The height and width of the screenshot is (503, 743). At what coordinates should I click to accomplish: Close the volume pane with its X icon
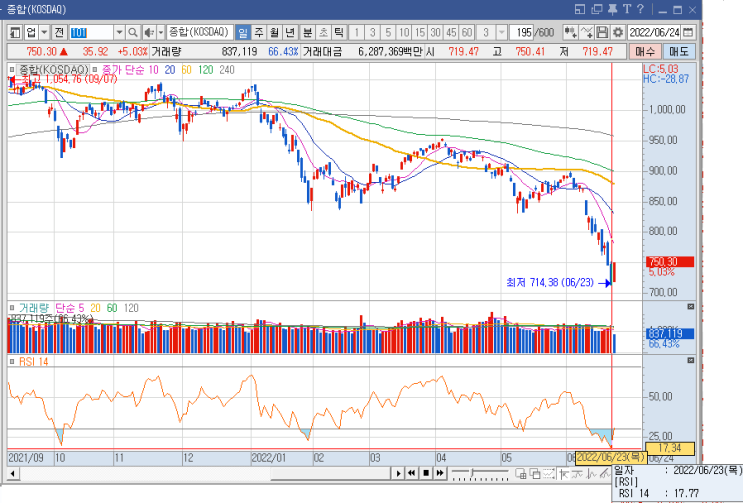coord(690,307)
